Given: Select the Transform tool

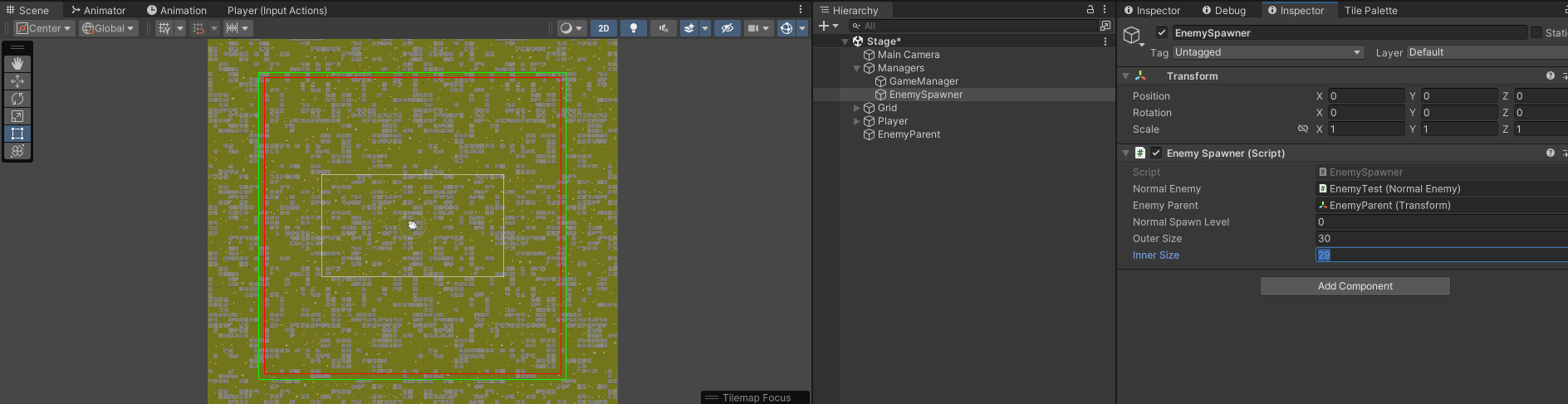Looking at the screenshot, I should (x=17, y=151).
